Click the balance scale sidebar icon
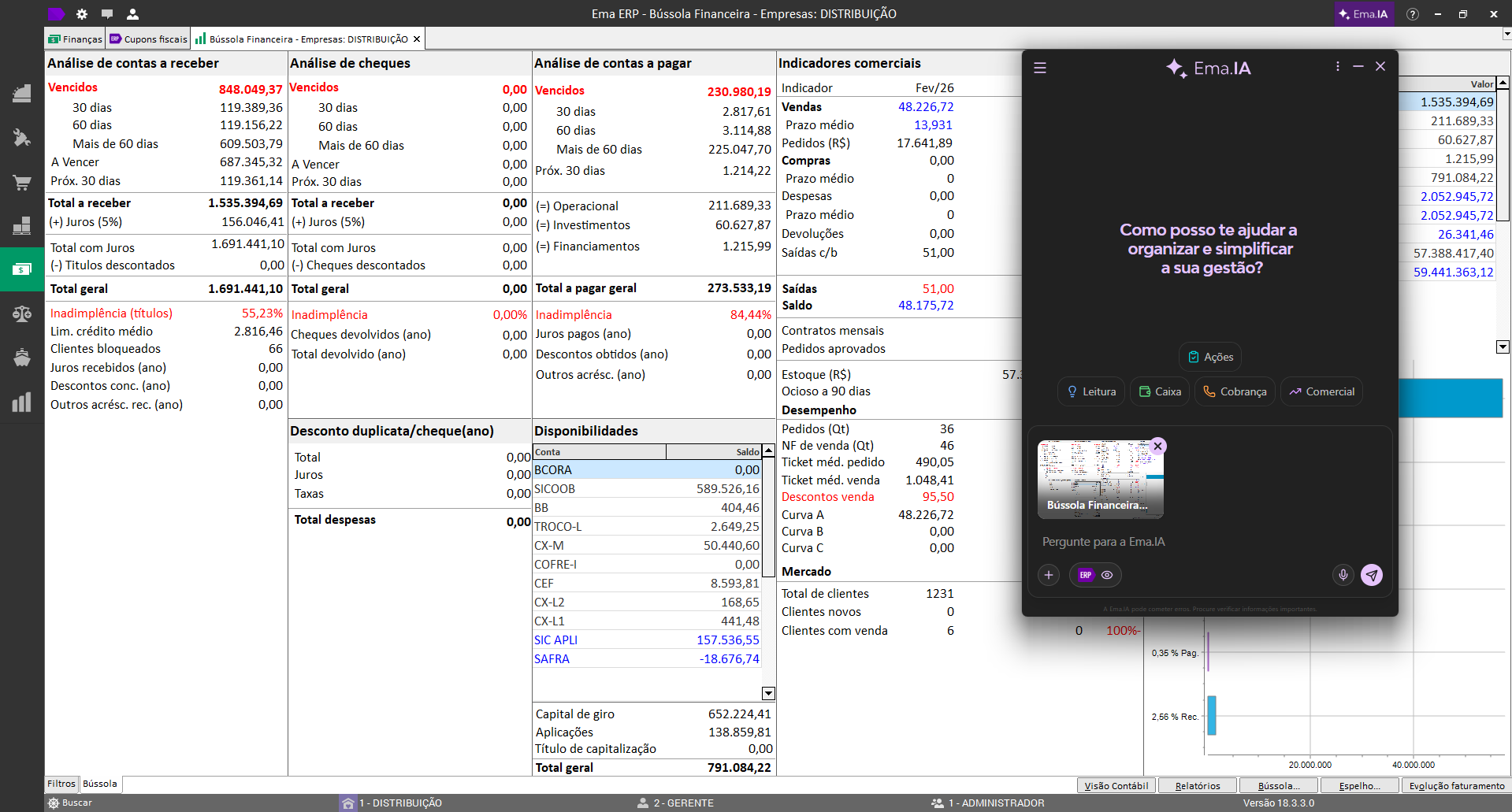 [x=21, y=314]
